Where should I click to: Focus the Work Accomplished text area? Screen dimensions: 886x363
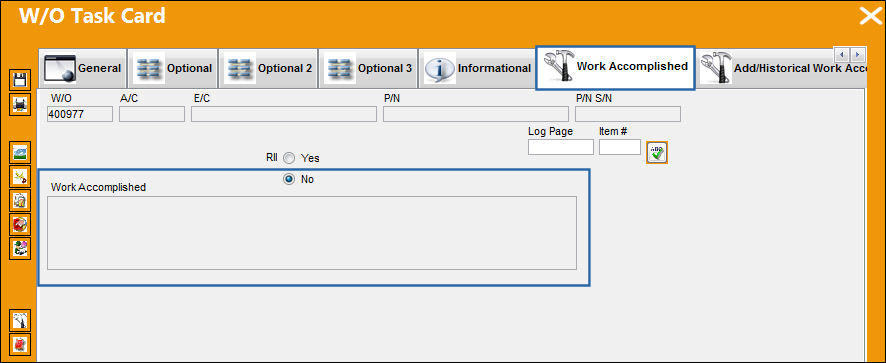[312, 233]
